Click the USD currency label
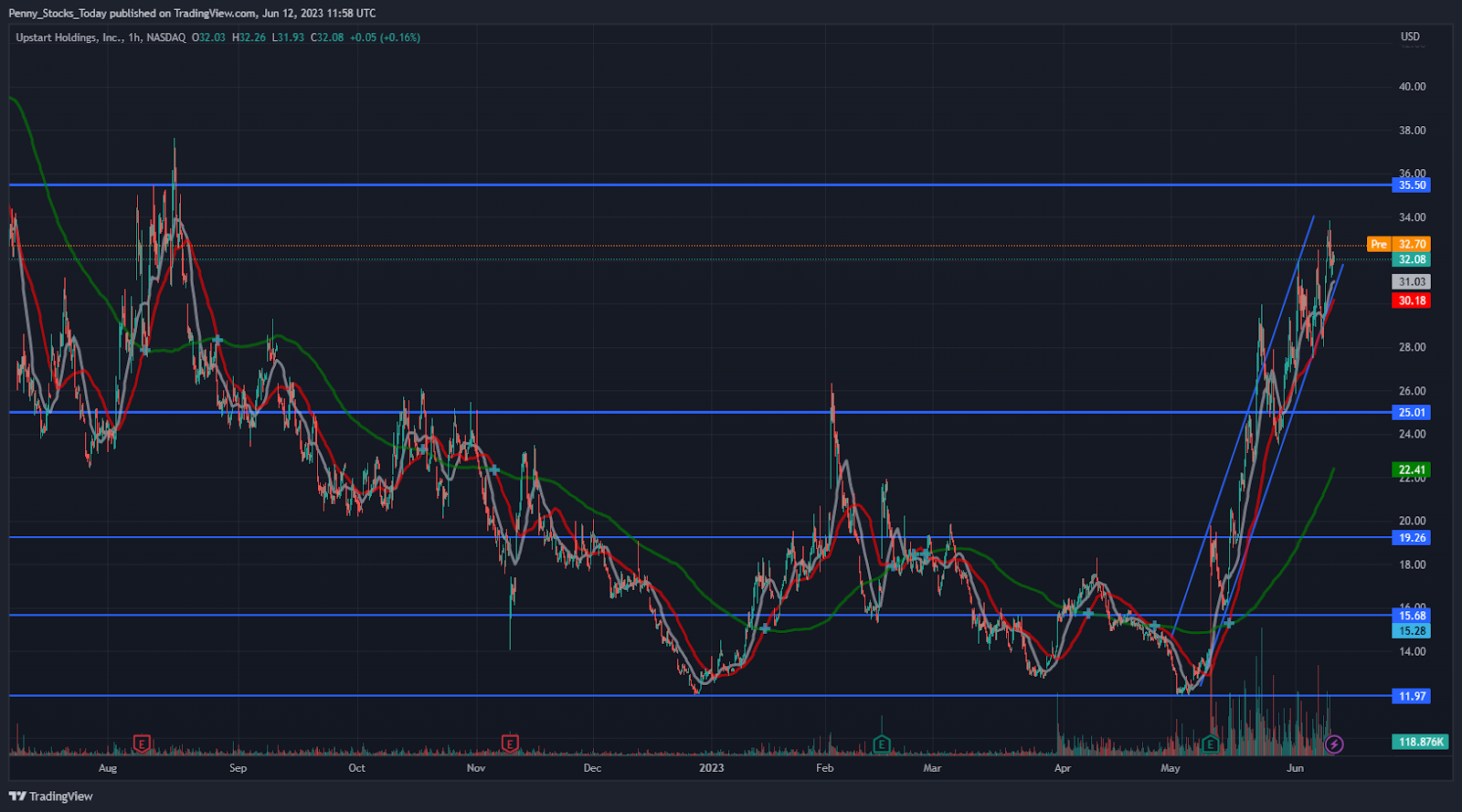This screenshot has width=1462, height=812. [x=1411, y=37]
